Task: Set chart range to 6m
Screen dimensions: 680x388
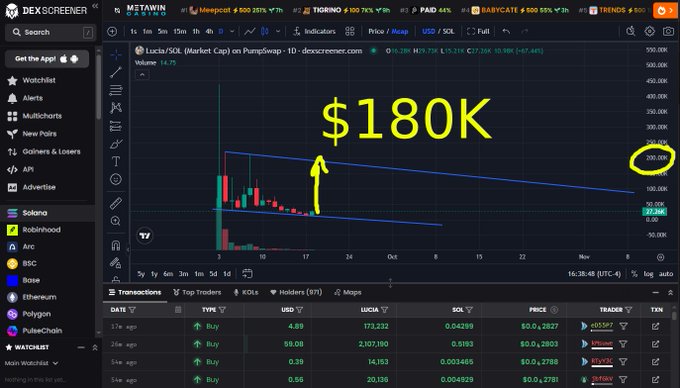Action: click(x=168, y=274)
